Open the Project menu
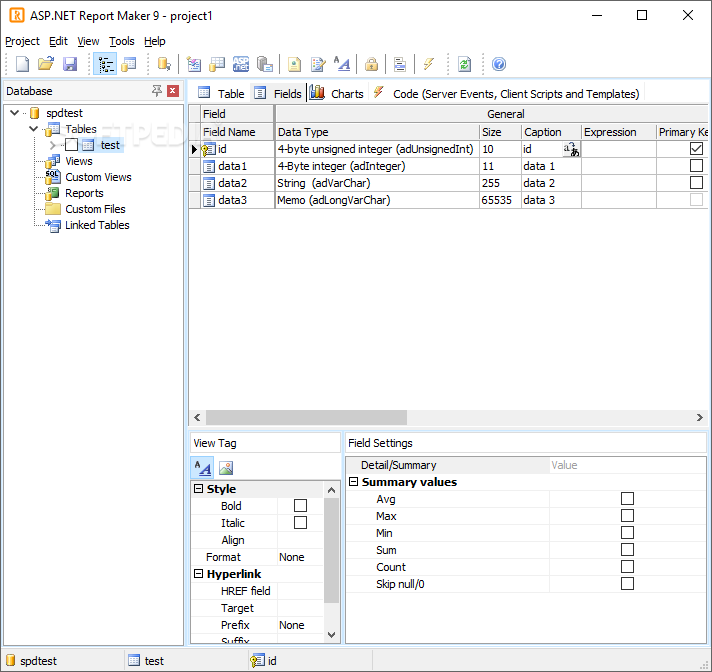The height and width of the screenshot is (672, 712). point(22,41)
